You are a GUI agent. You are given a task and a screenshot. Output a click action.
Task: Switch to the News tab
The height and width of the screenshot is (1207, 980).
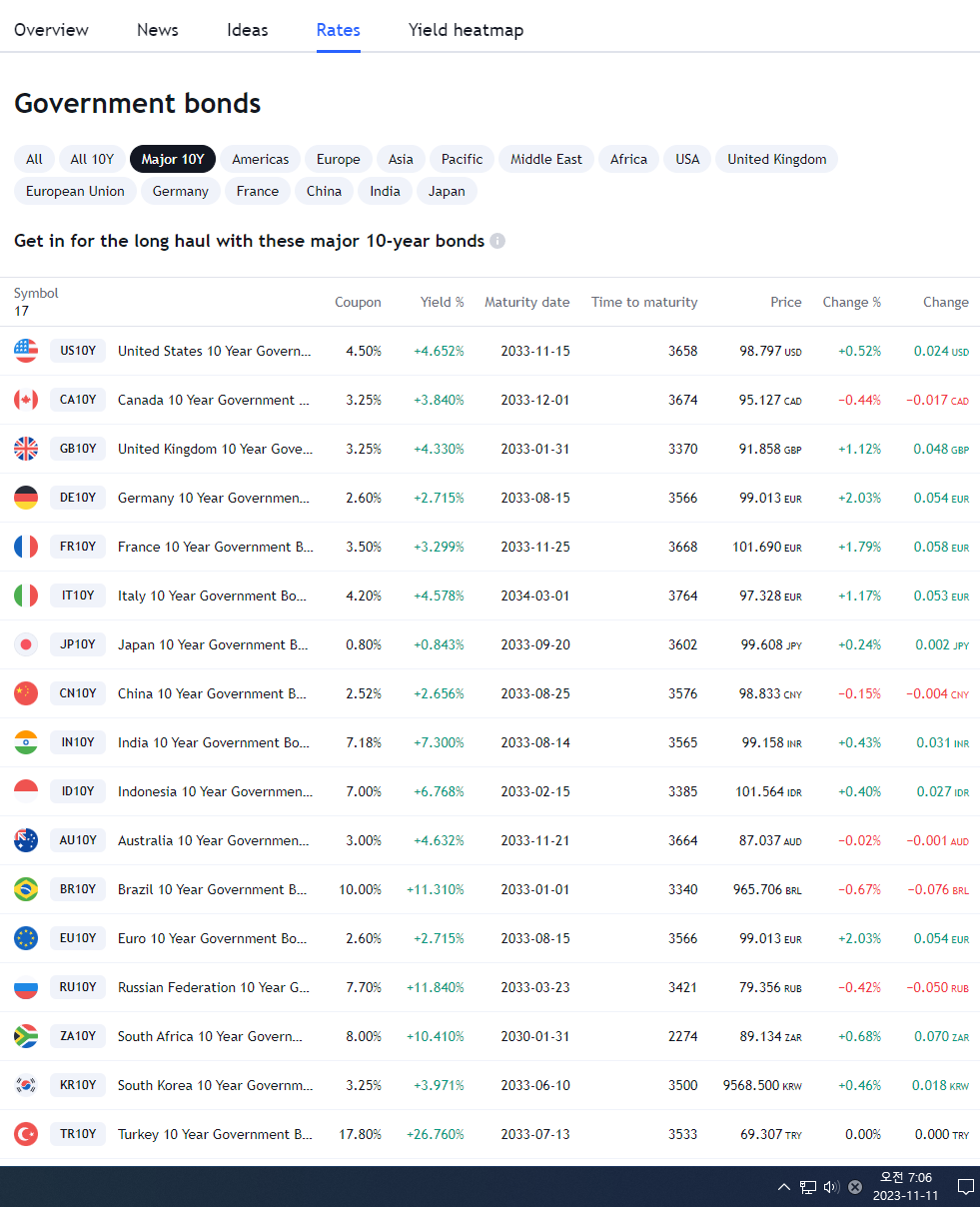(158, 30)
